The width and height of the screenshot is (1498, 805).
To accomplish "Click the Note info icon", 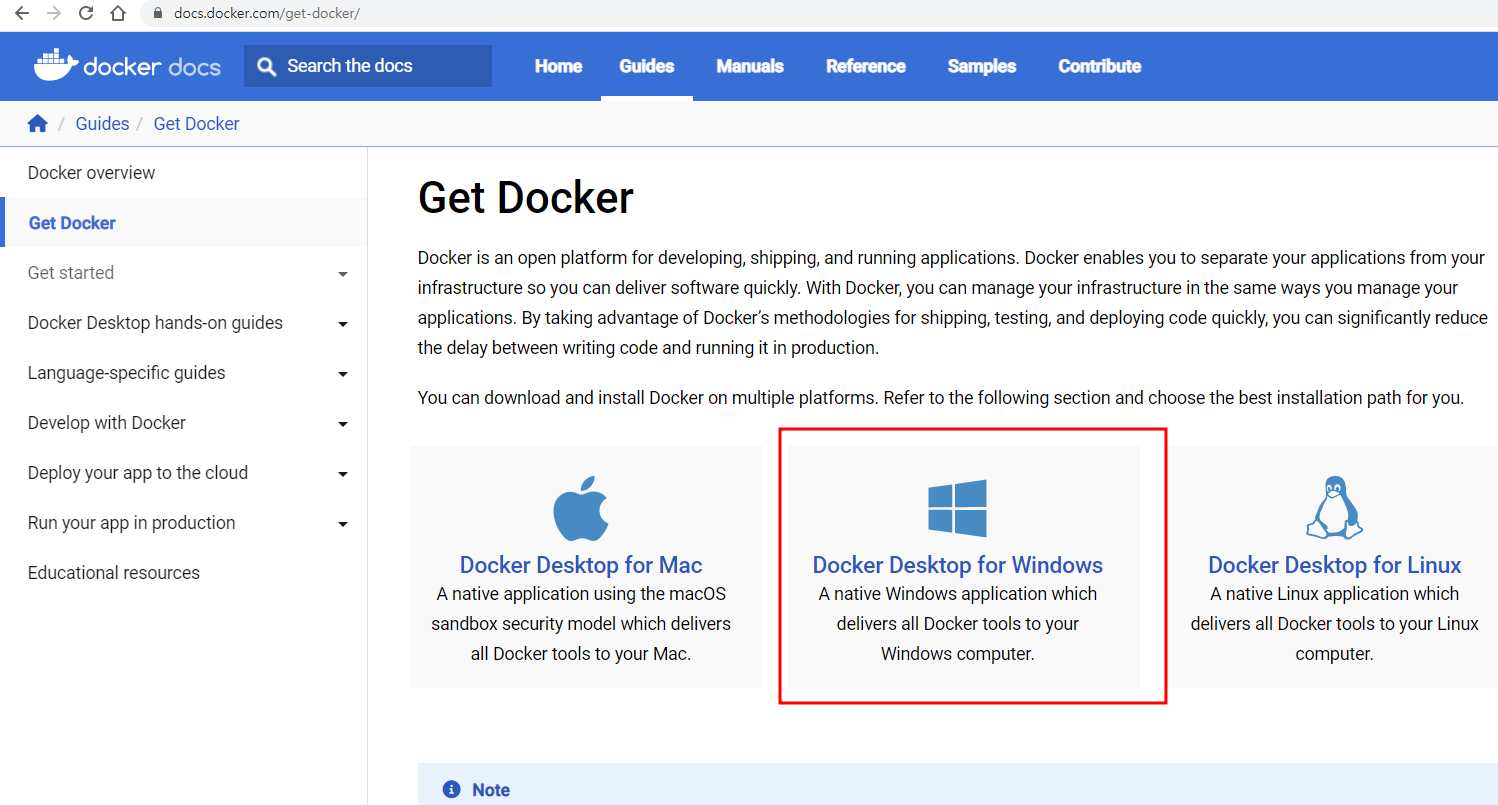I will point(451,790).
